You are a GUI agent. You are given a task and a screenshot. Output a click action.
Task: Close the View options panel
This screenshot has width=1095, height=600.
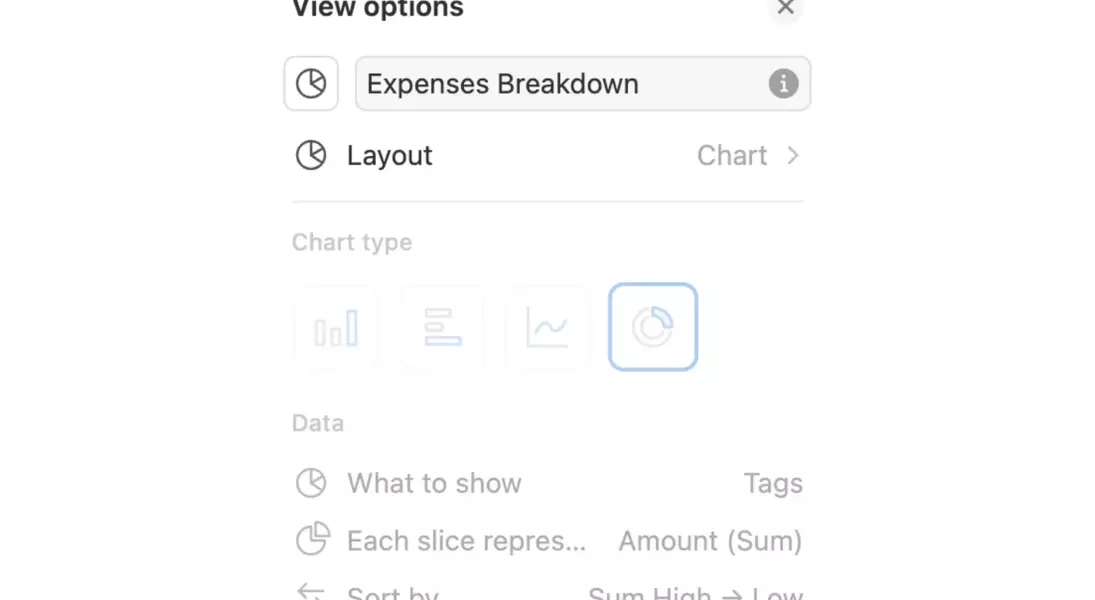click(x=786, y=8)
